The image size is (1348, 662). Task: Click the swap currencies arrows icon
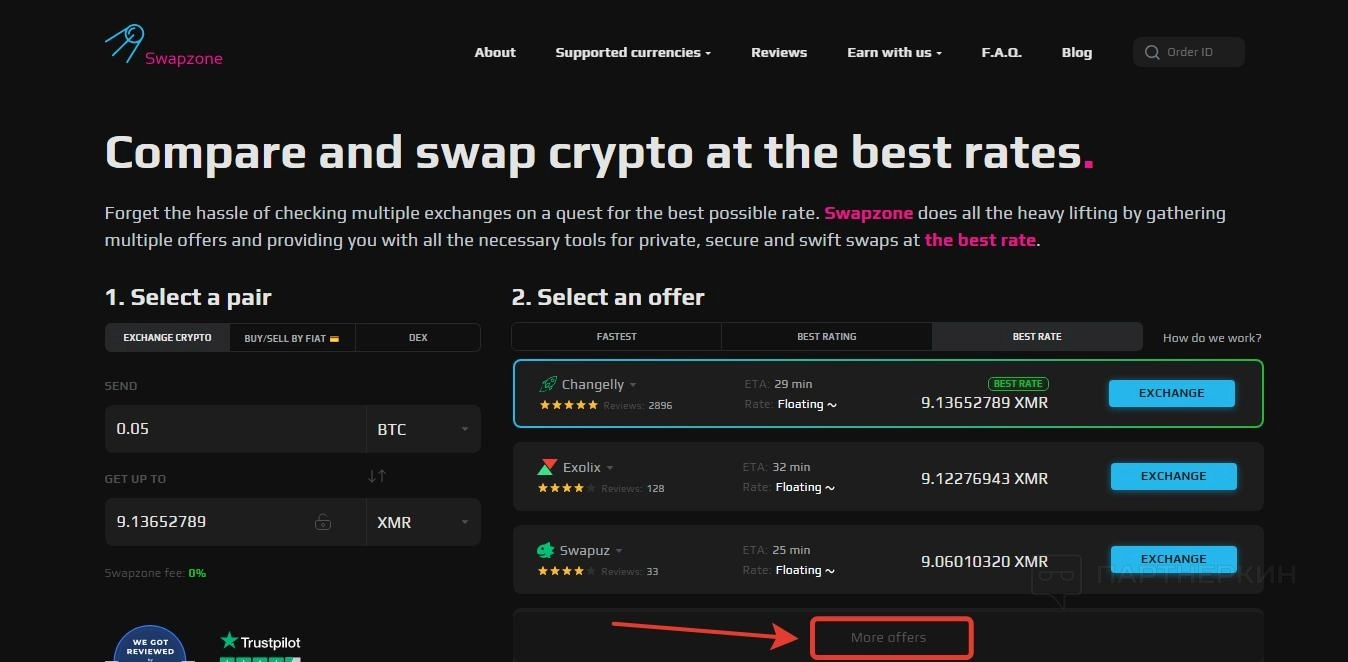pyautogui.click(x=377, y=476)
